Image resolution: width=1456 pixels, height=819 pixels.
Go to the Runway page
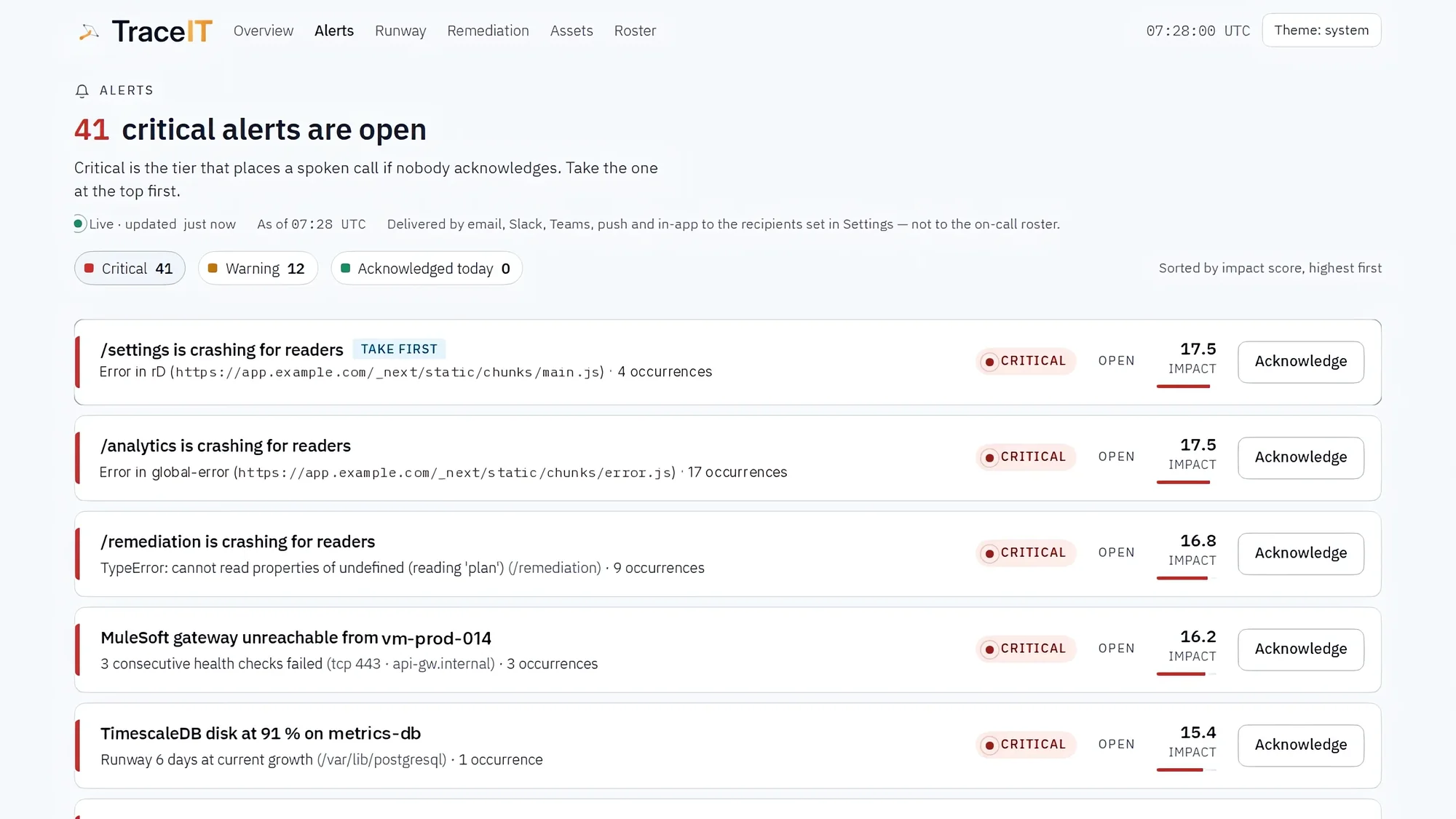[400, 31]
